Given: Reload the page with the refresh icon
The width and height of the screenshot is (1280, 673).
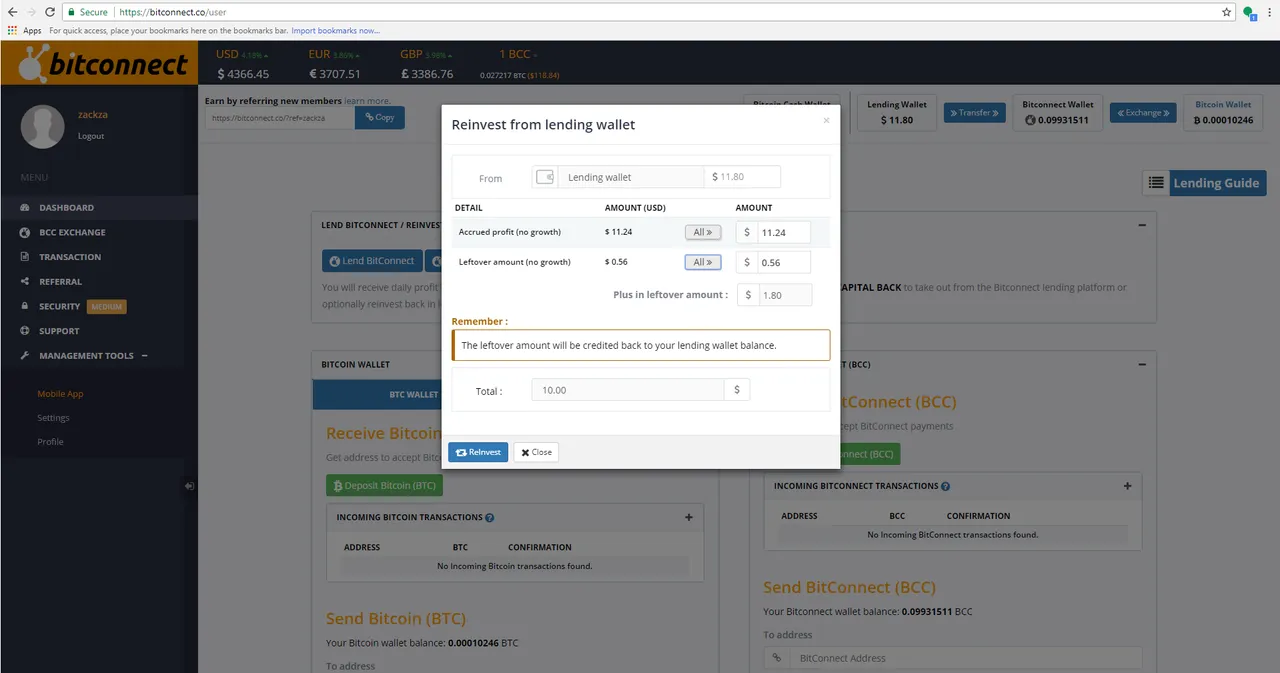Looking at the screenshot, I should pos(48,12).
